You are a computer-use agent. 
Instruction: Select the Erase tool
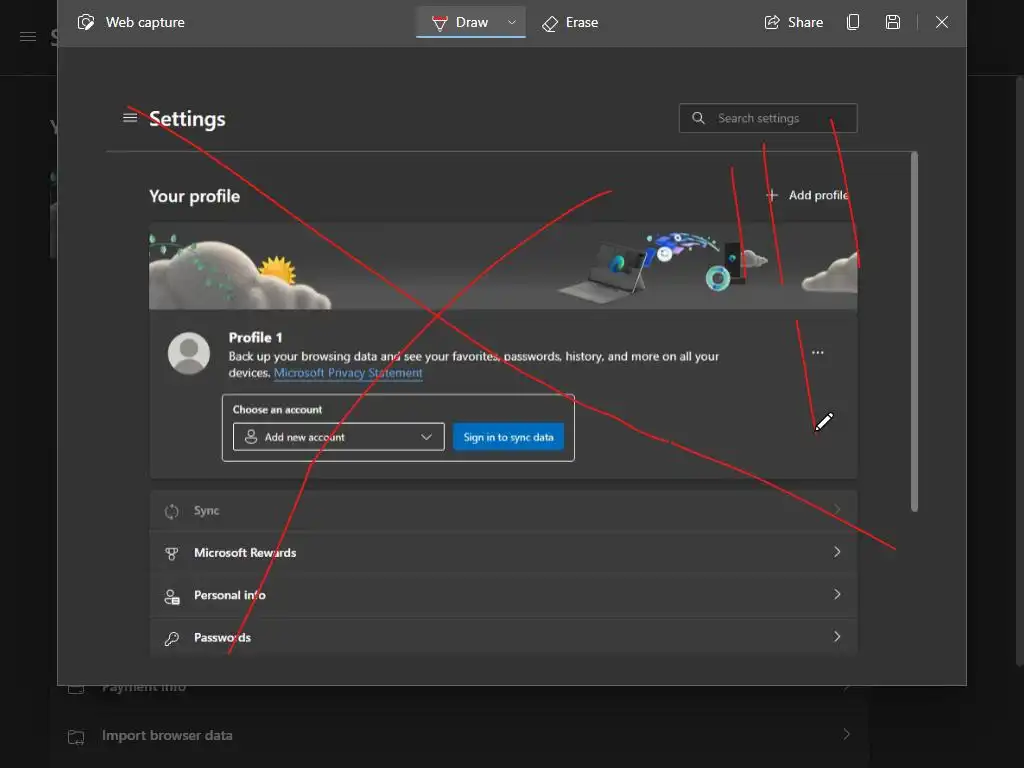570,23
